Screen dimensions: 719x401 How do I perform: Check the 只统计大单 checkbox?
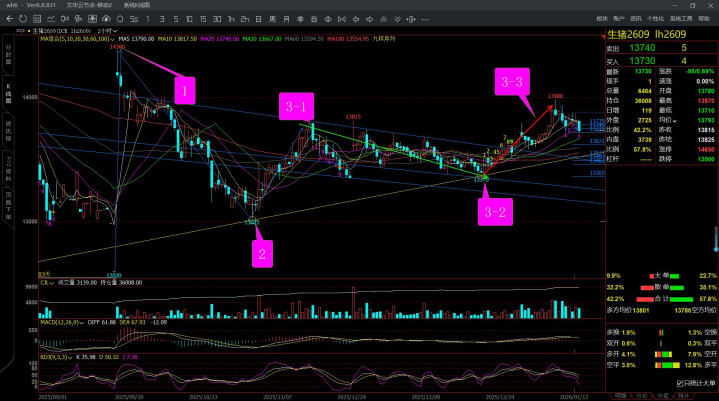tap(680, 383)
